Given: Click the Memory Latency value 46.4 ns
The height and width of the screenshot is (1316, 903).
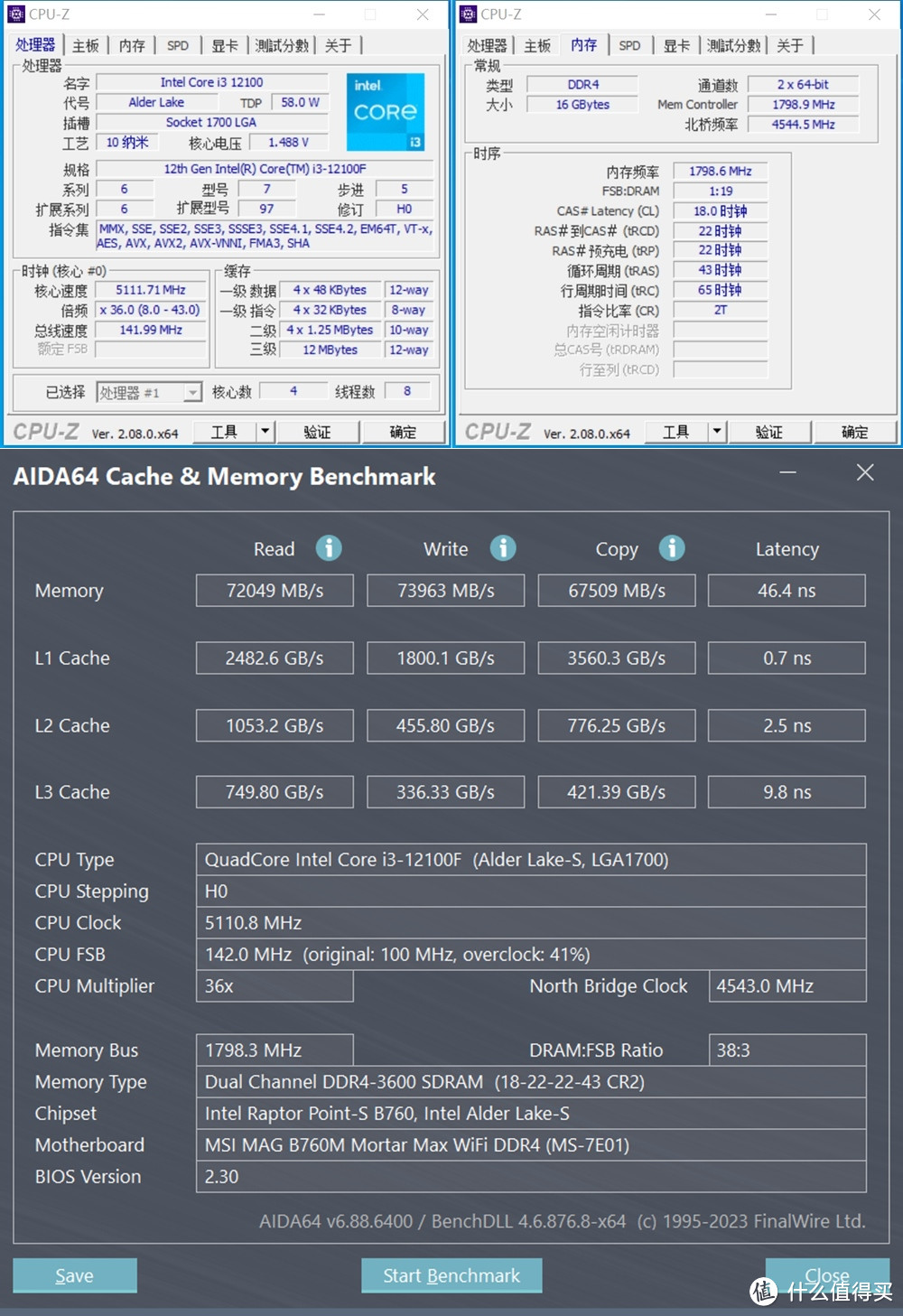Looking at the screenshot, I should [x=787, y=591].
